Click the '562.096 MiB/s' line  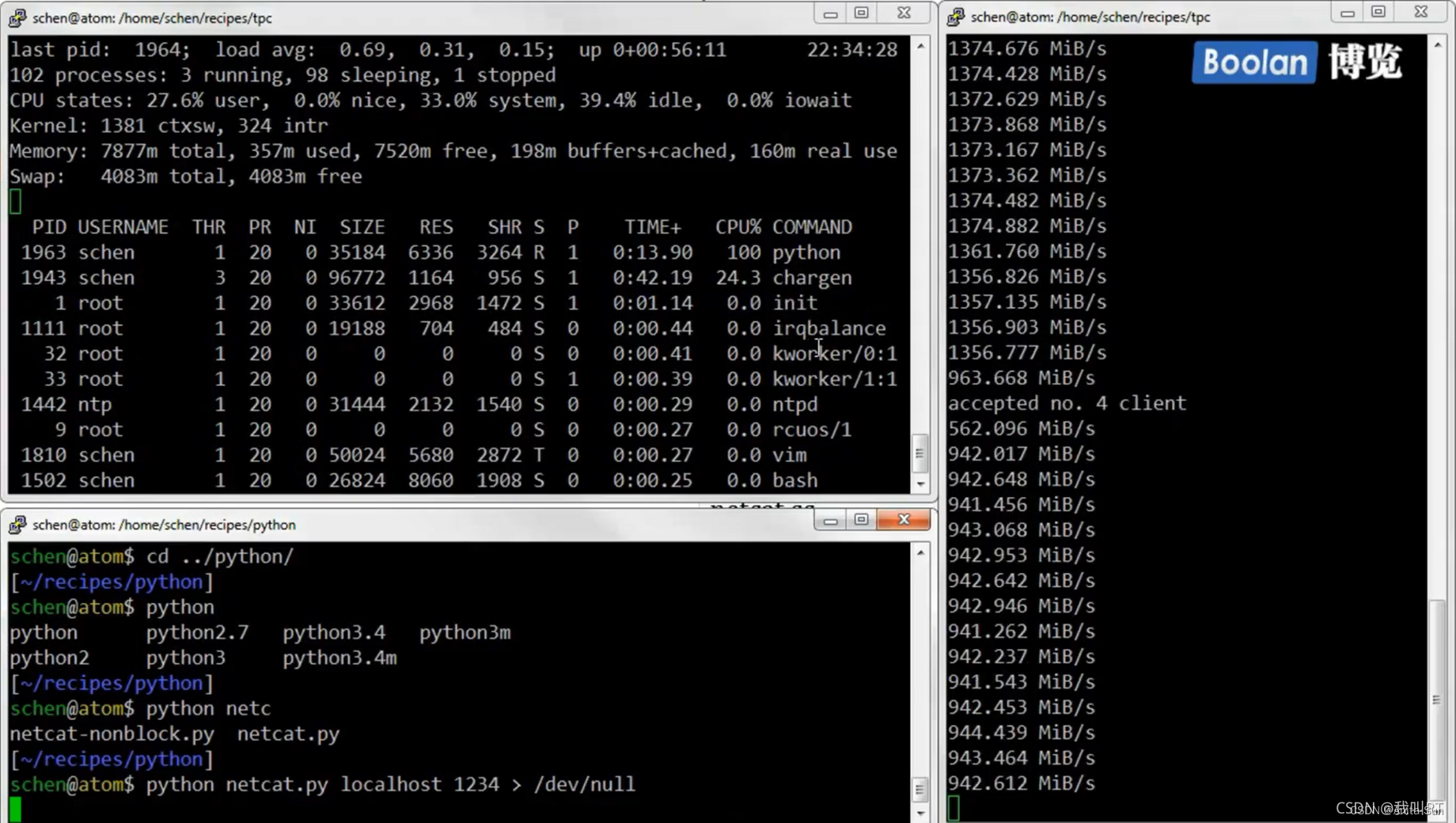(1022, 429)
